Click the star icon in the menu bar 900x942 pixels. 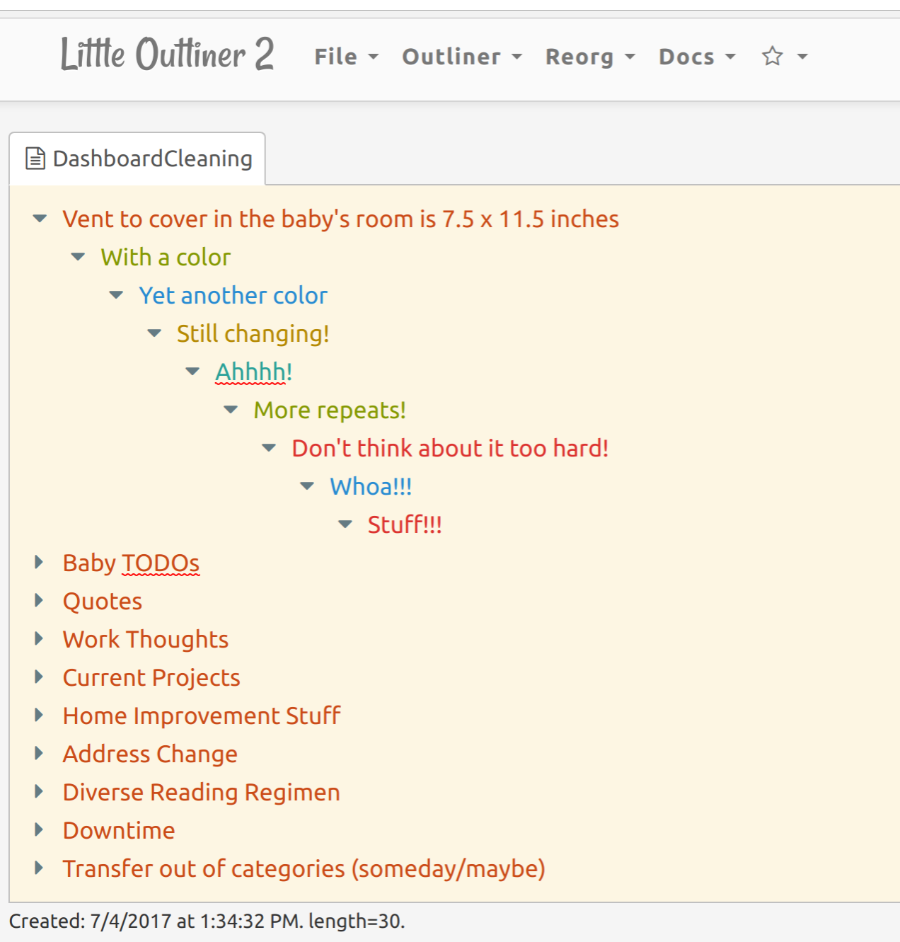tap(770, 57)
